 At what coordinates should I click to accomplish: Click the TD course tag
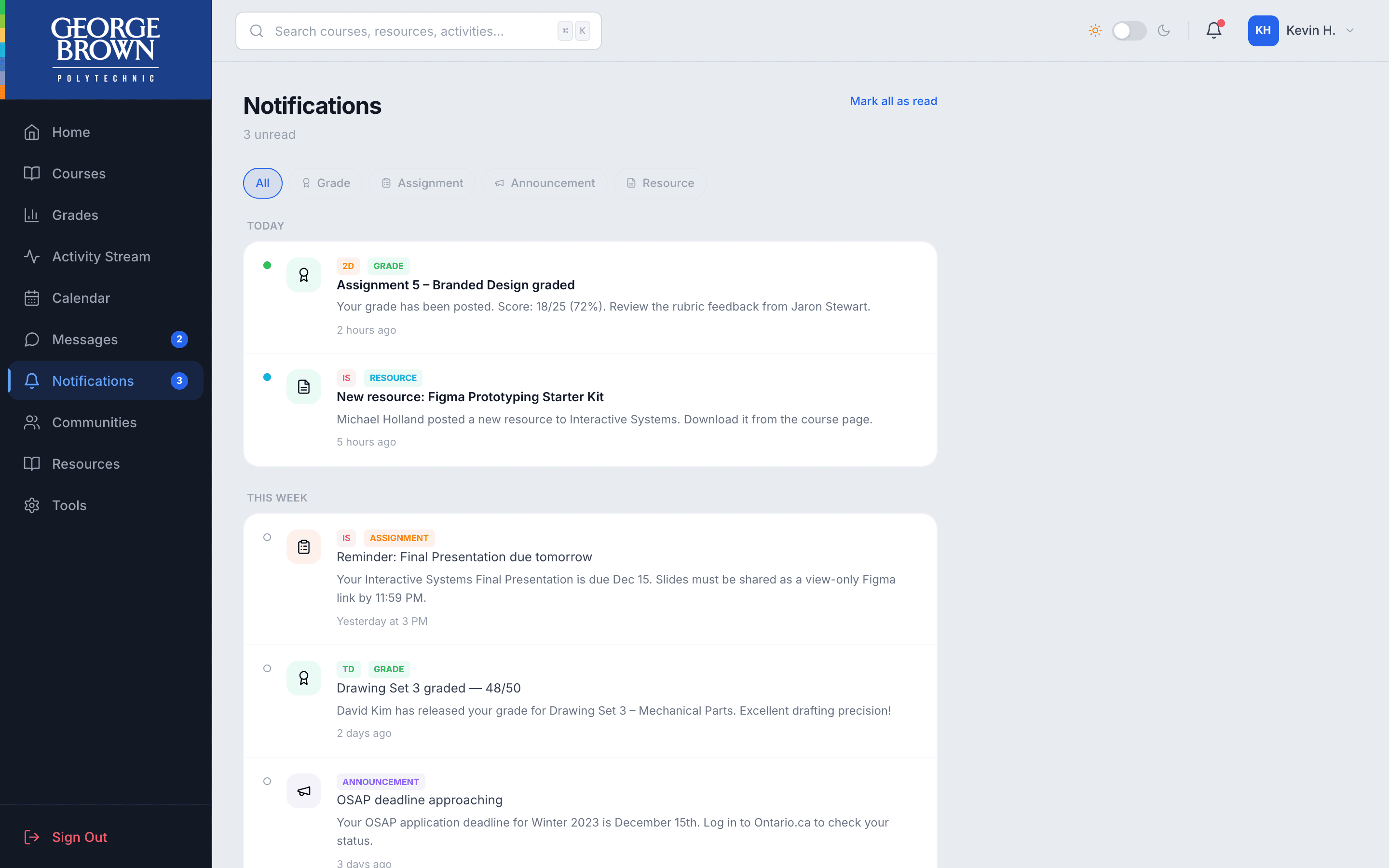348,669
